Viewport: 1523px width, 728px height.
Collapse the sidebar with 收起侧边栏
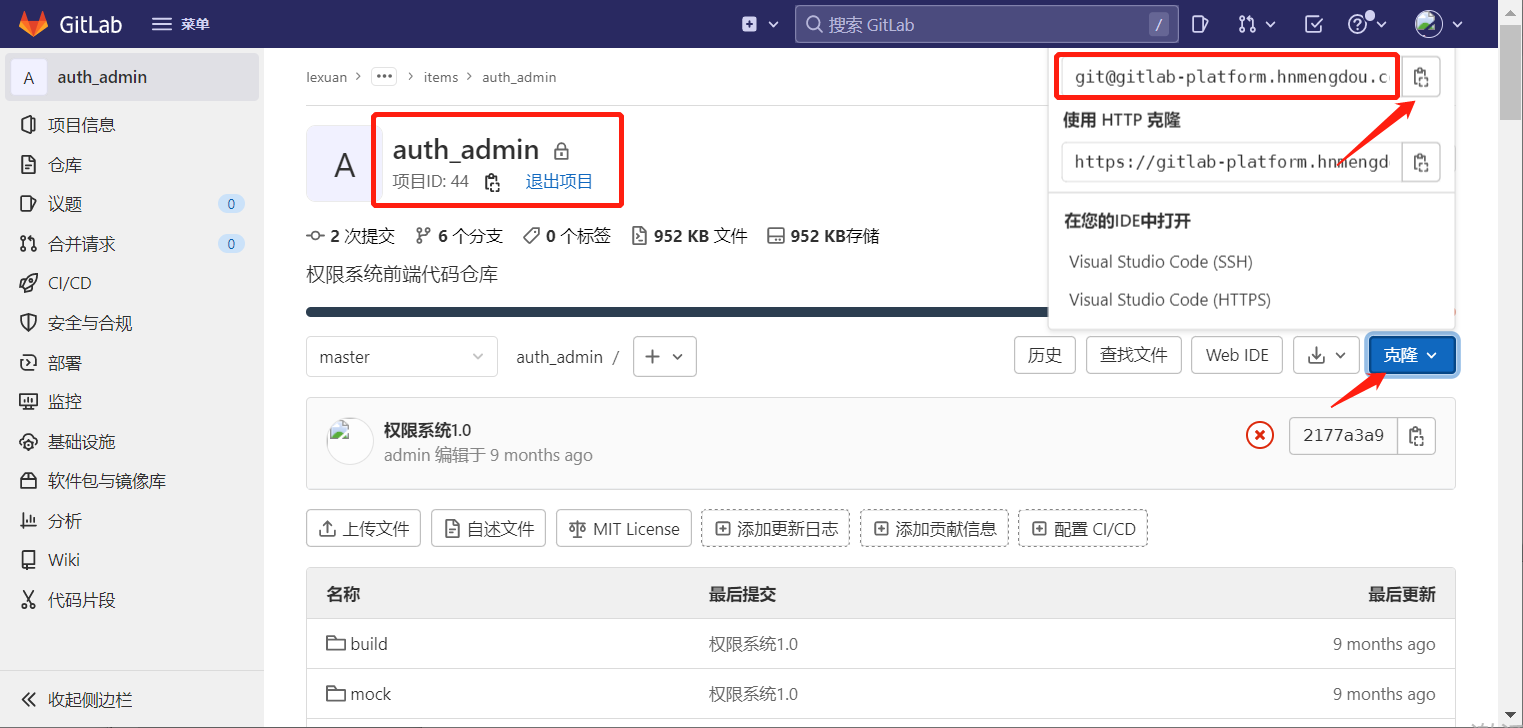(x=90, y=699)
